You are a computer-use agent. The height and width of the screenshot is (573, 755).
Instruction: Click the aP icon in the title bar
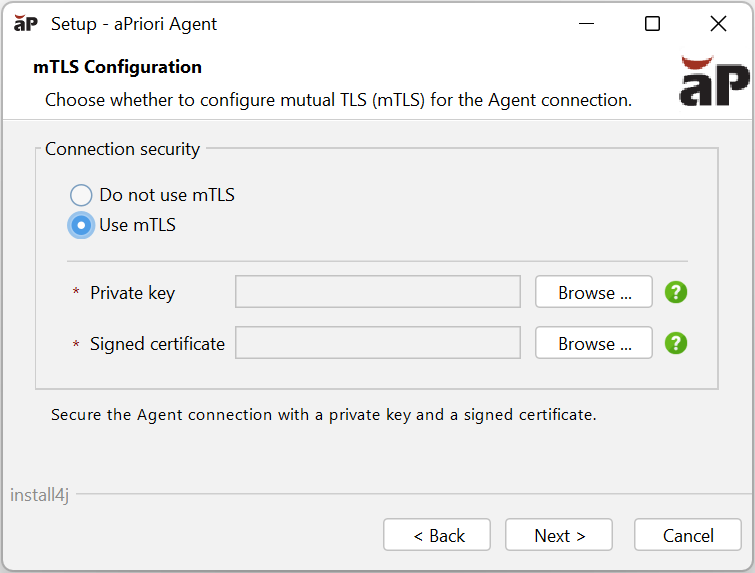pos(26,23)
